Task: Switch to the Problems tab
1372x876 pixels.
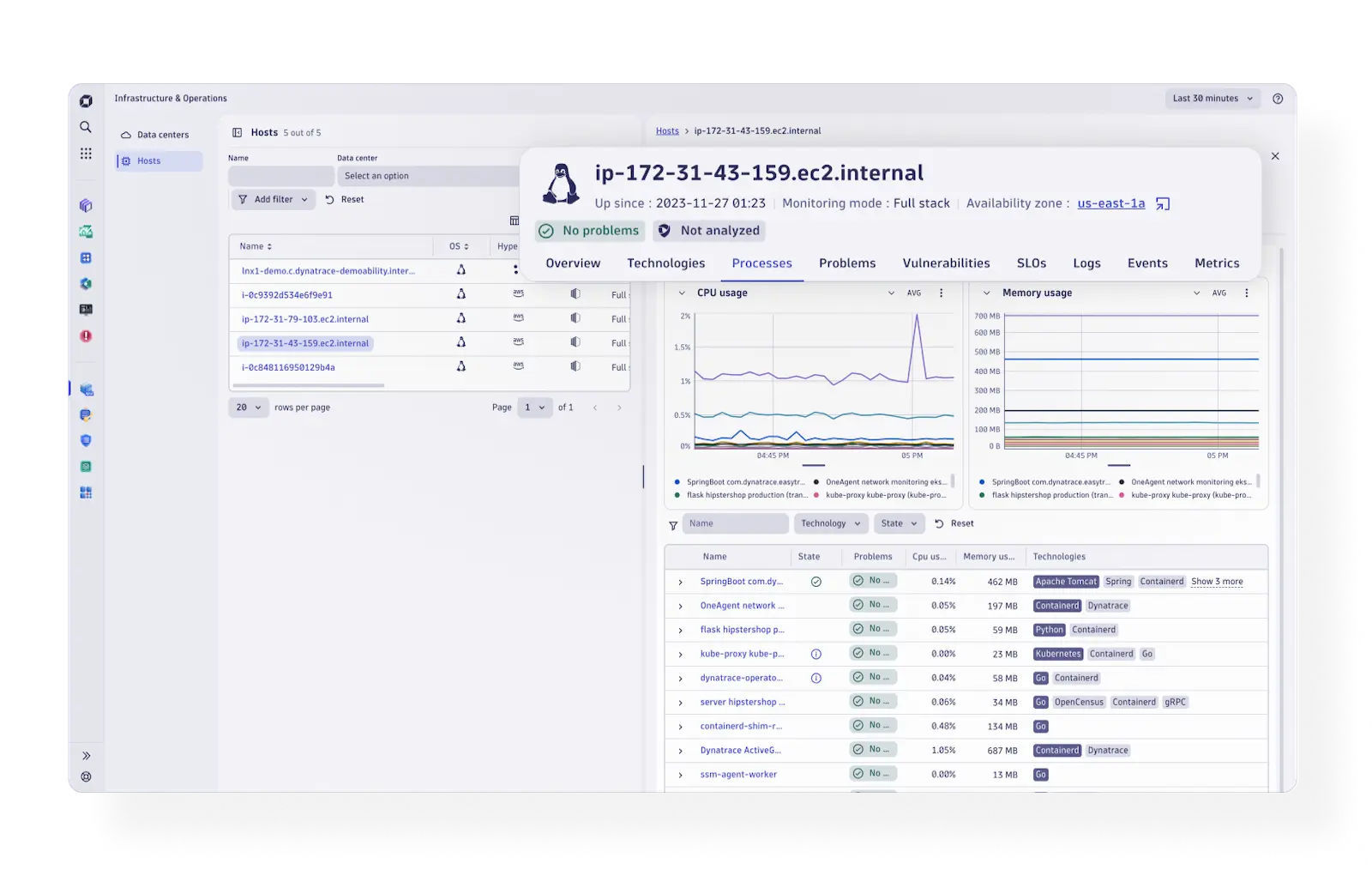Action: [x=847, y=263]
